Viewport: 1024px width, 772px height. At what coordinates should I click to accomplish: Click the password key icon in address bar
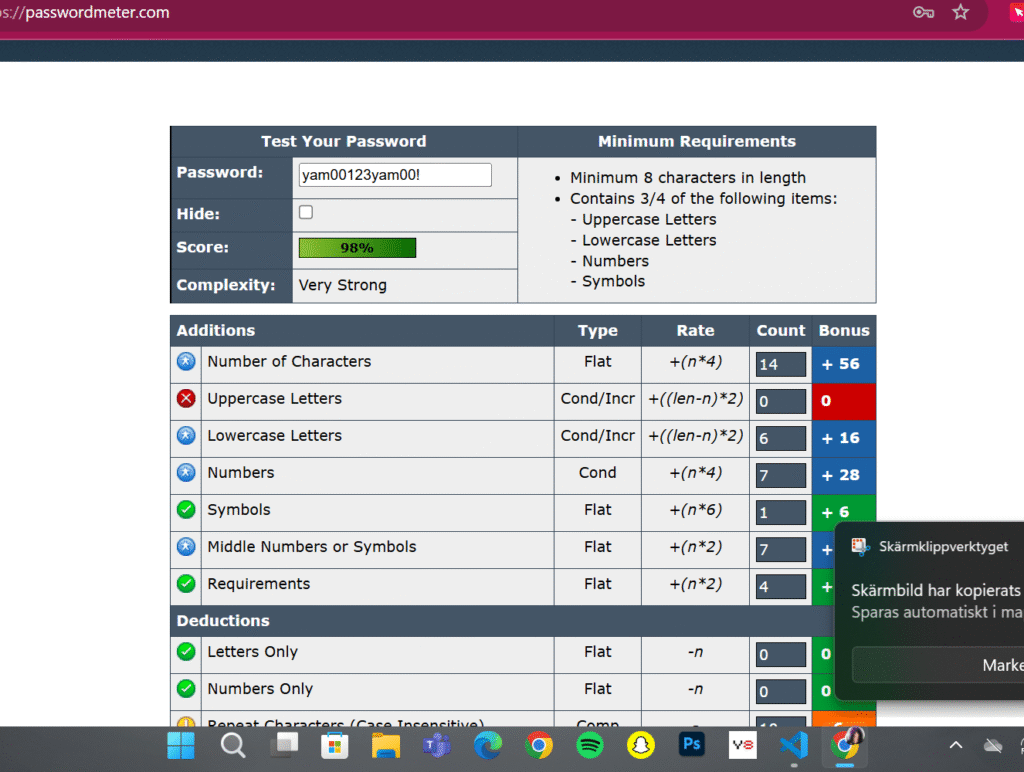click(x=923, y=12)
